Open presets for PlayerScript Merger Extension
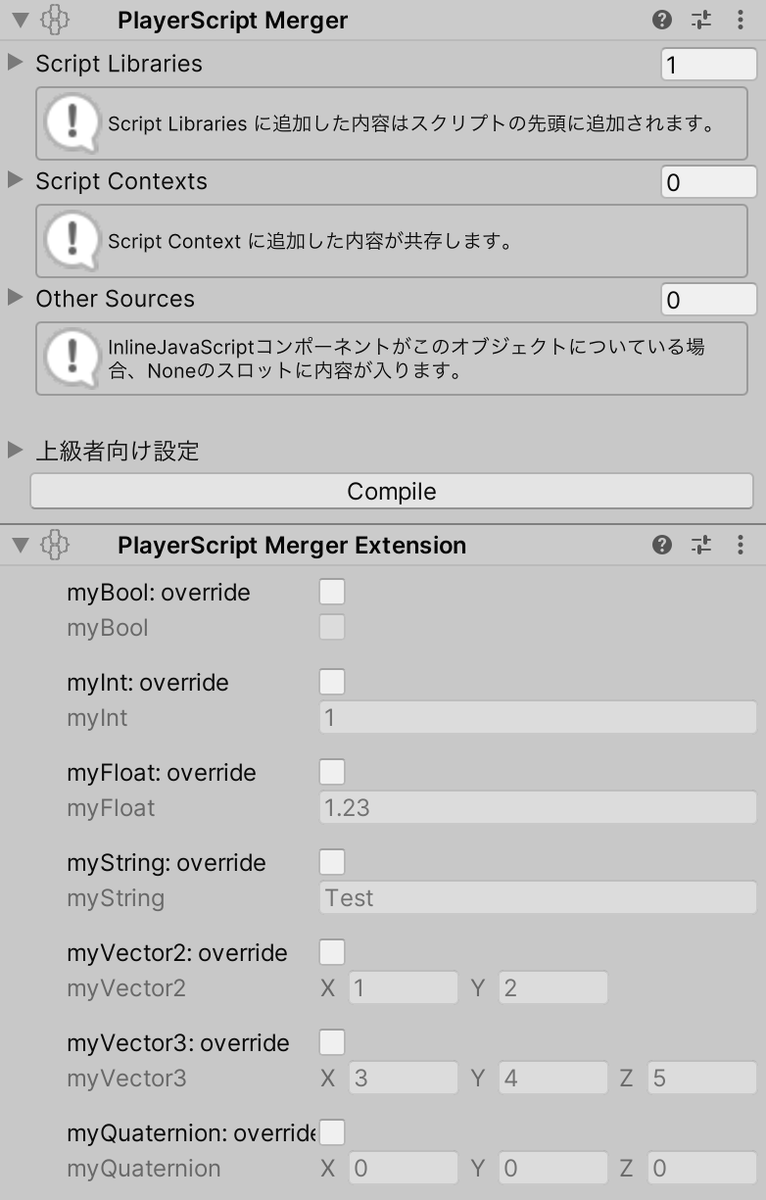The image size is (766, 1200). 702,545
